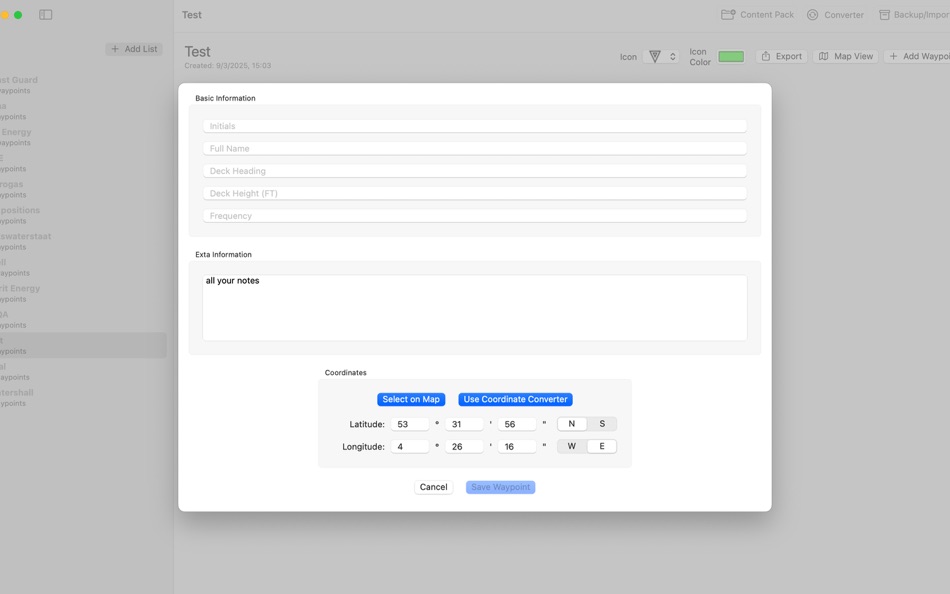This screenshot has height=594, width=950.
Task: Click the Map View map icon
Action: pos(823,56)
